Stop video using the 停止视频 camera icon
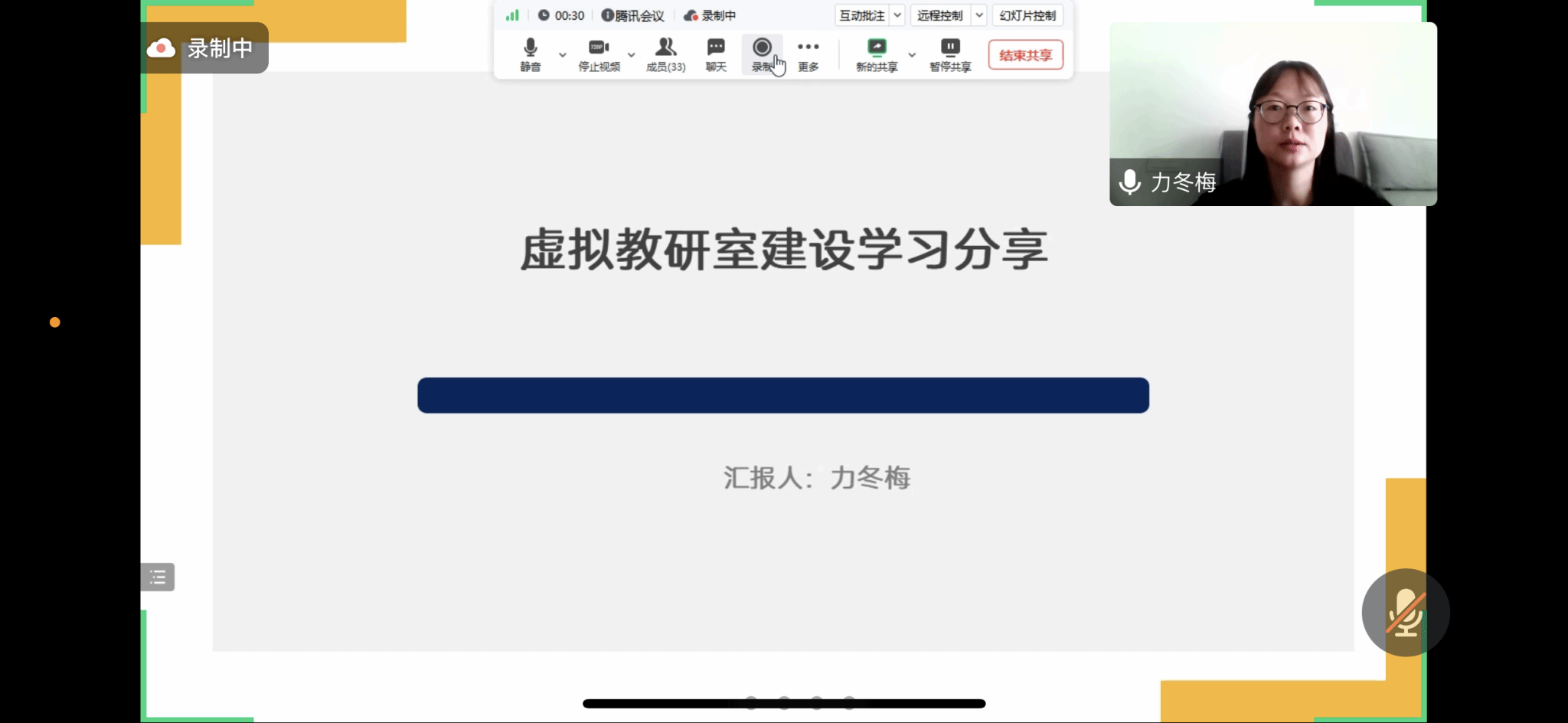Viewport: 1568px width, 723px height. pyautogui.click(x=599, y=54)
